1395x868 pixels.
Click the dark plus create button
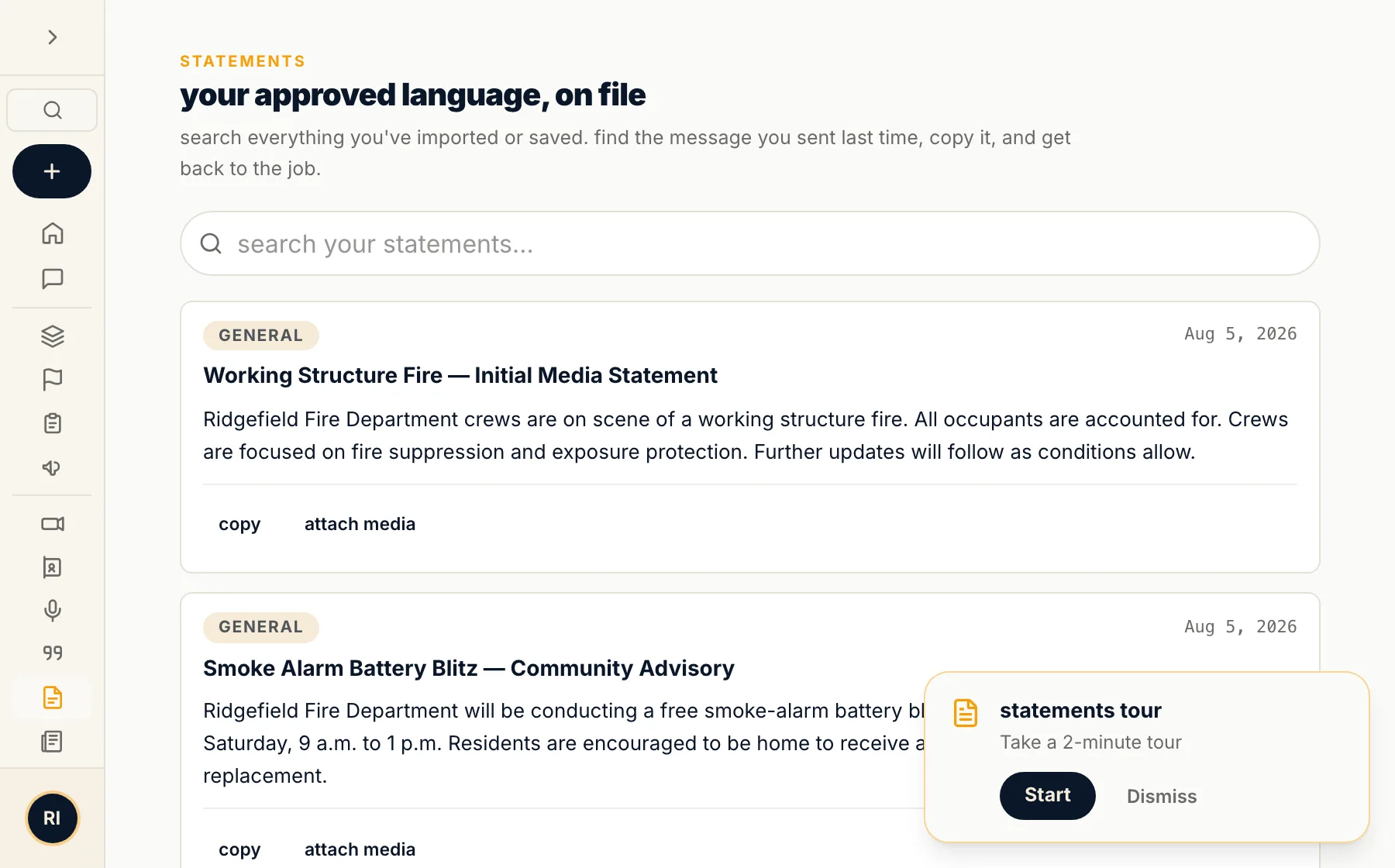coord(52,171)
